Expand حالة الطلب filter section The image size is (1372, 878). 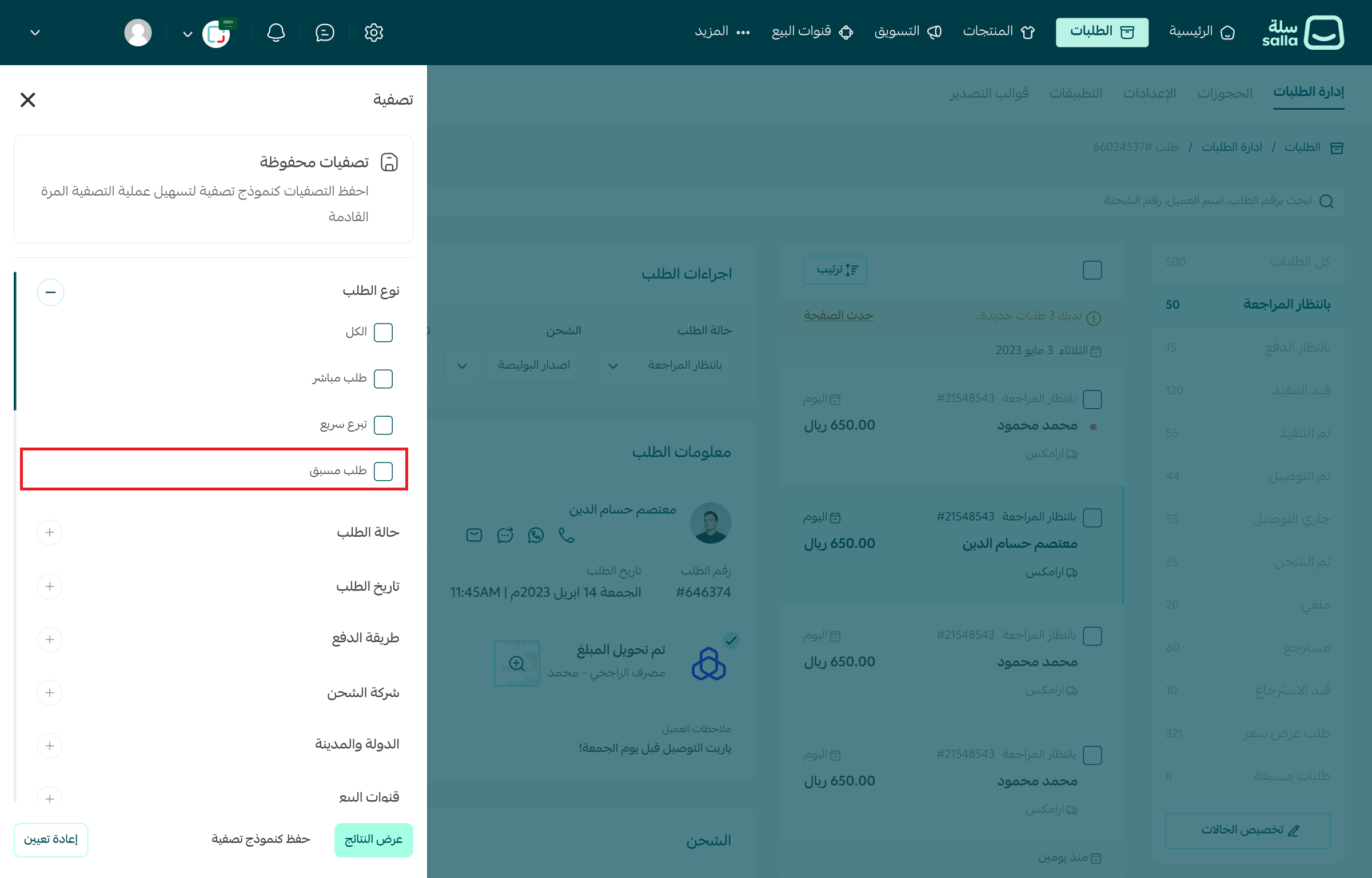pyautogui.click(x=50, y=533)
